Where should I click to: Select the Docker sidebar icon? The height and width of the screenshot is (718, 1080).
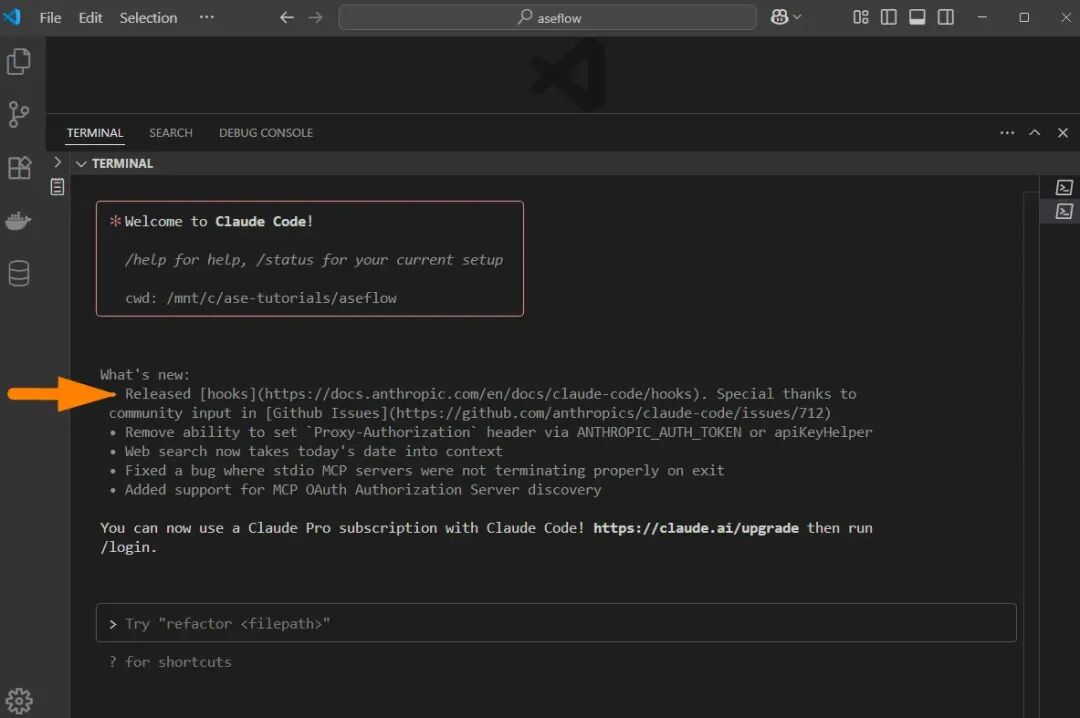pos(19,220)
